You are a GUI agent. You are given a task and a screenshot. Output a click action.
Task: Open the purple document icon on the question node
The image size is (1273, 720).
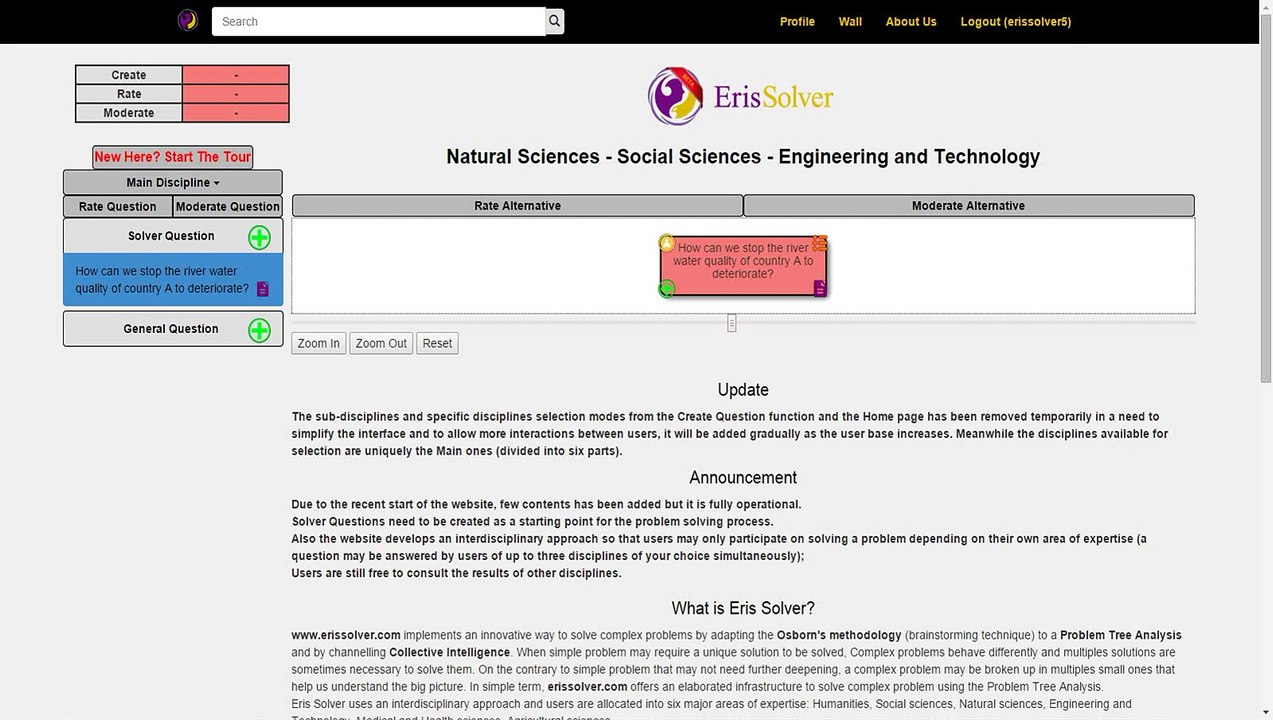coord(820,289)
